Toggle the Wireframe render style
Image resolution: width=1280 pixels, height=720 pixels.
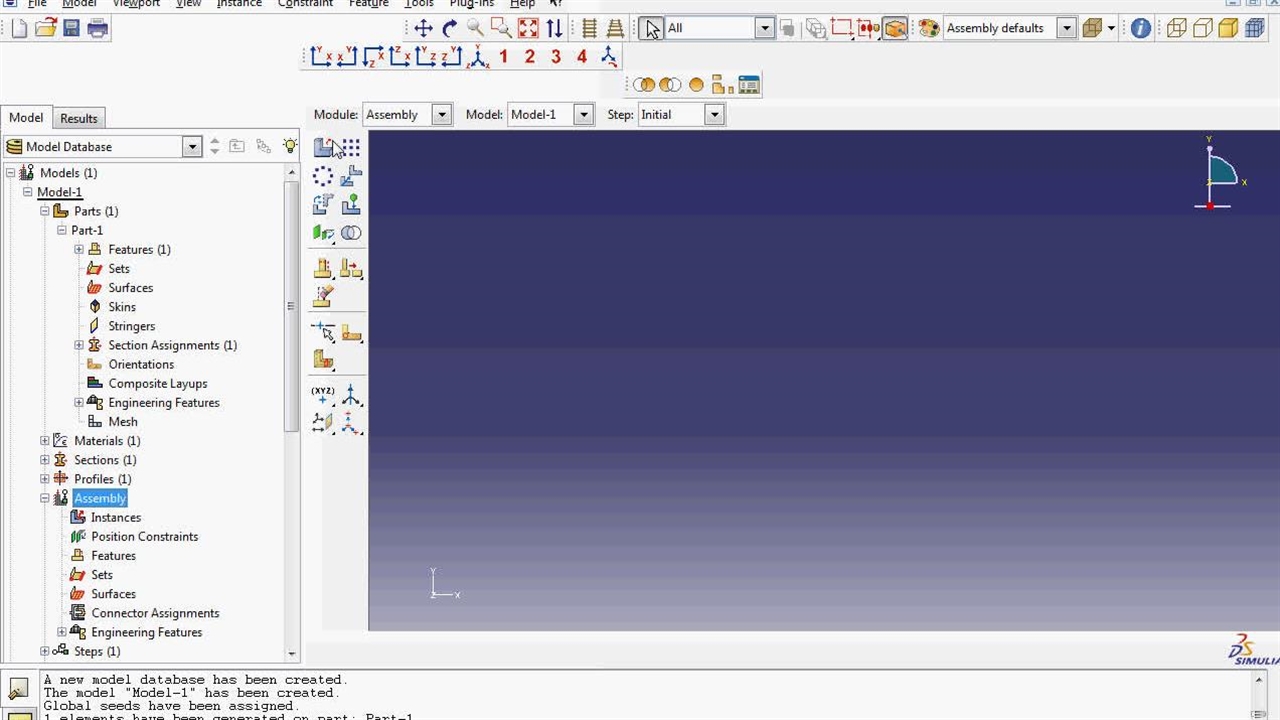coord(1176,28)
